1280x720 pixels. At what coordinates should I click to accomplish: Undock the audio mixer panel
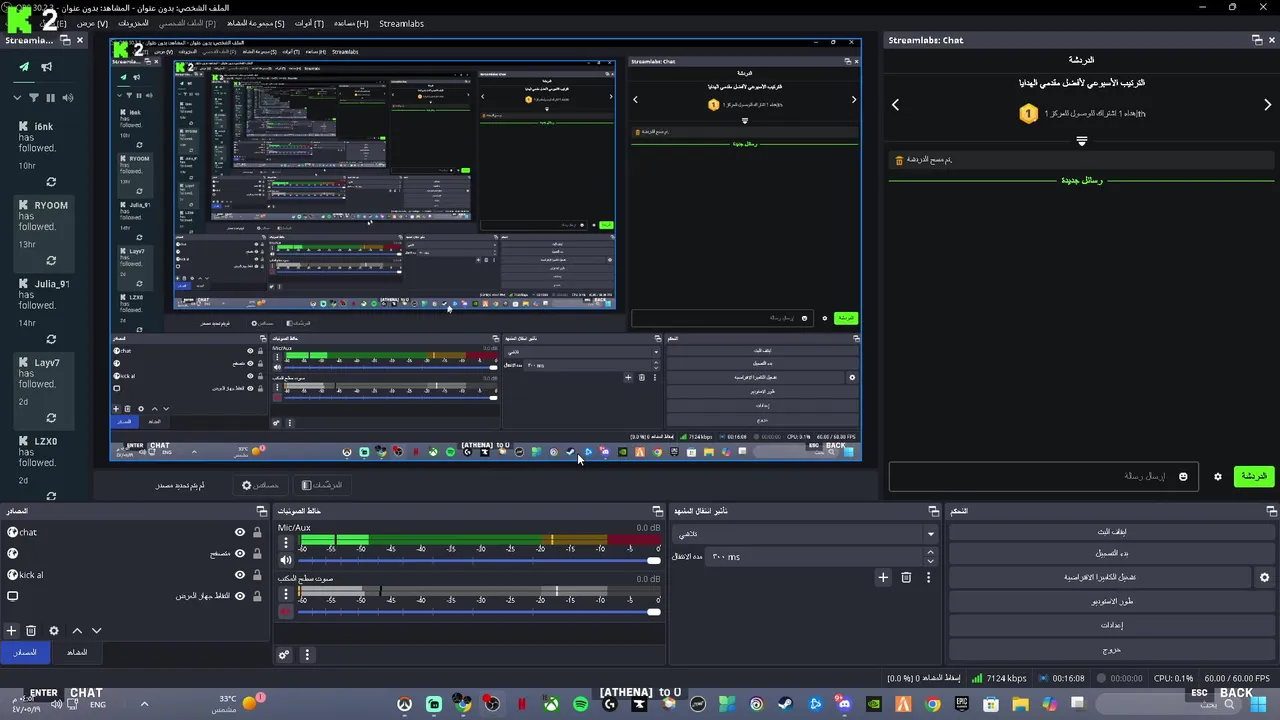pos(657,511)
